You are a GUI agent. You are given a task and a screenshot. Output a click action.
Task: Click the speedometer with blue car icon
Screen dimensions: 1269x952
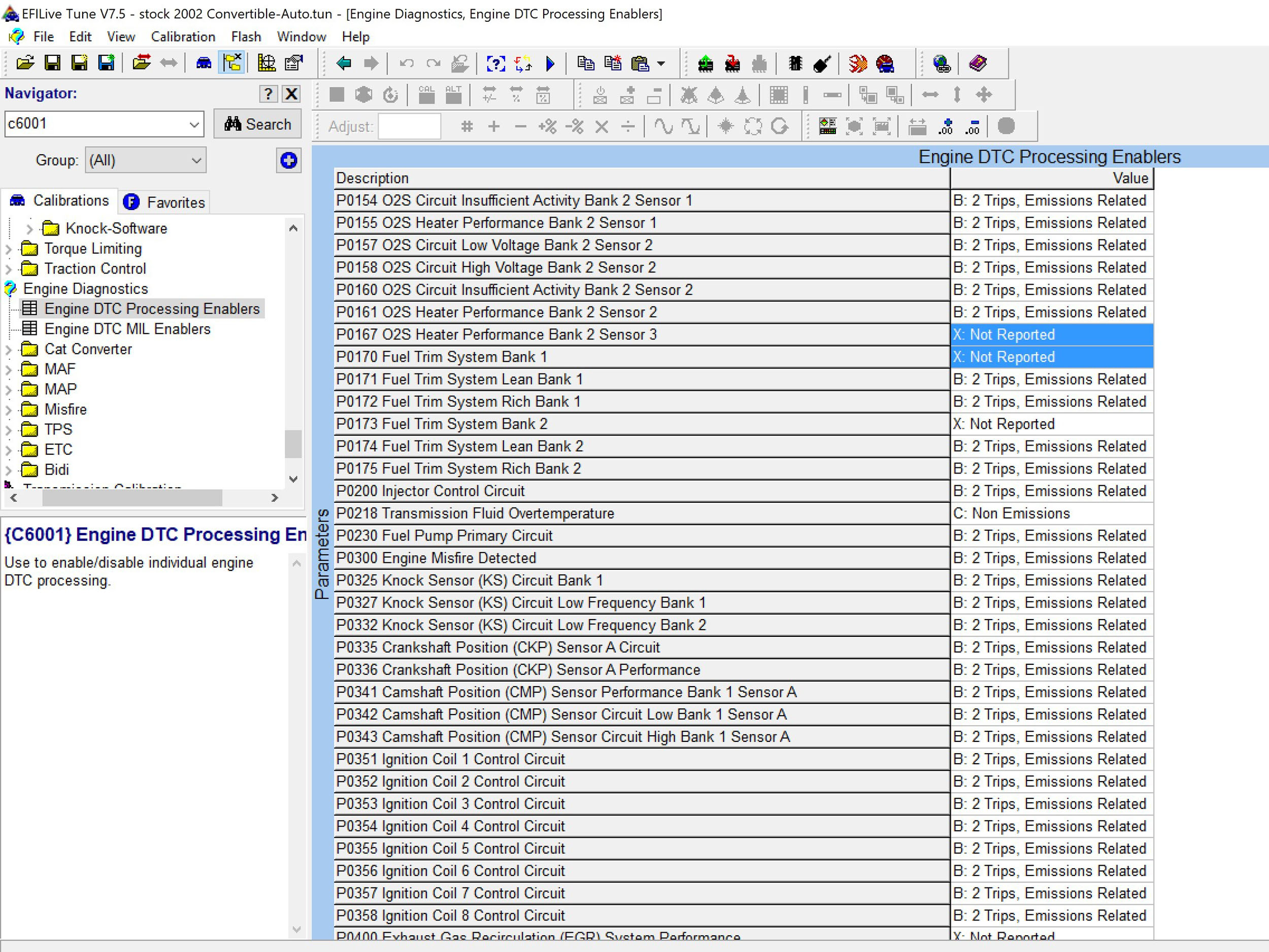885,63
